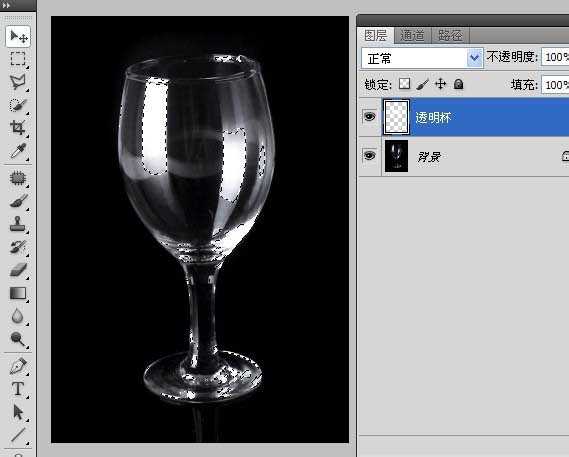Activate the Clone Stamp tool
The height and width of the screenshot is (457, 569).
pyautogui.click(x=18, y=224)
